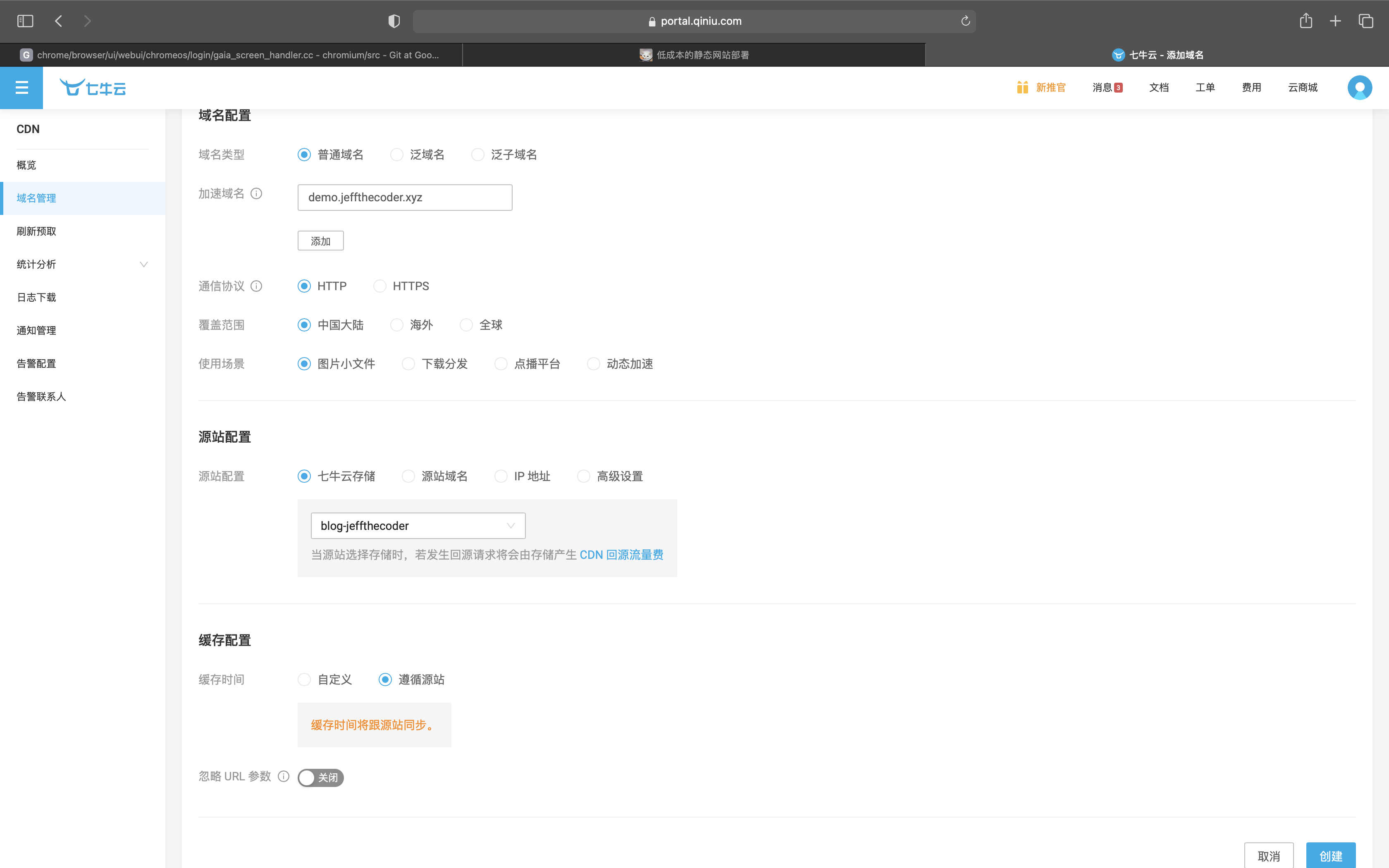
Task: Select 域名管理 in sidebar
Action: tap(83, 198)
